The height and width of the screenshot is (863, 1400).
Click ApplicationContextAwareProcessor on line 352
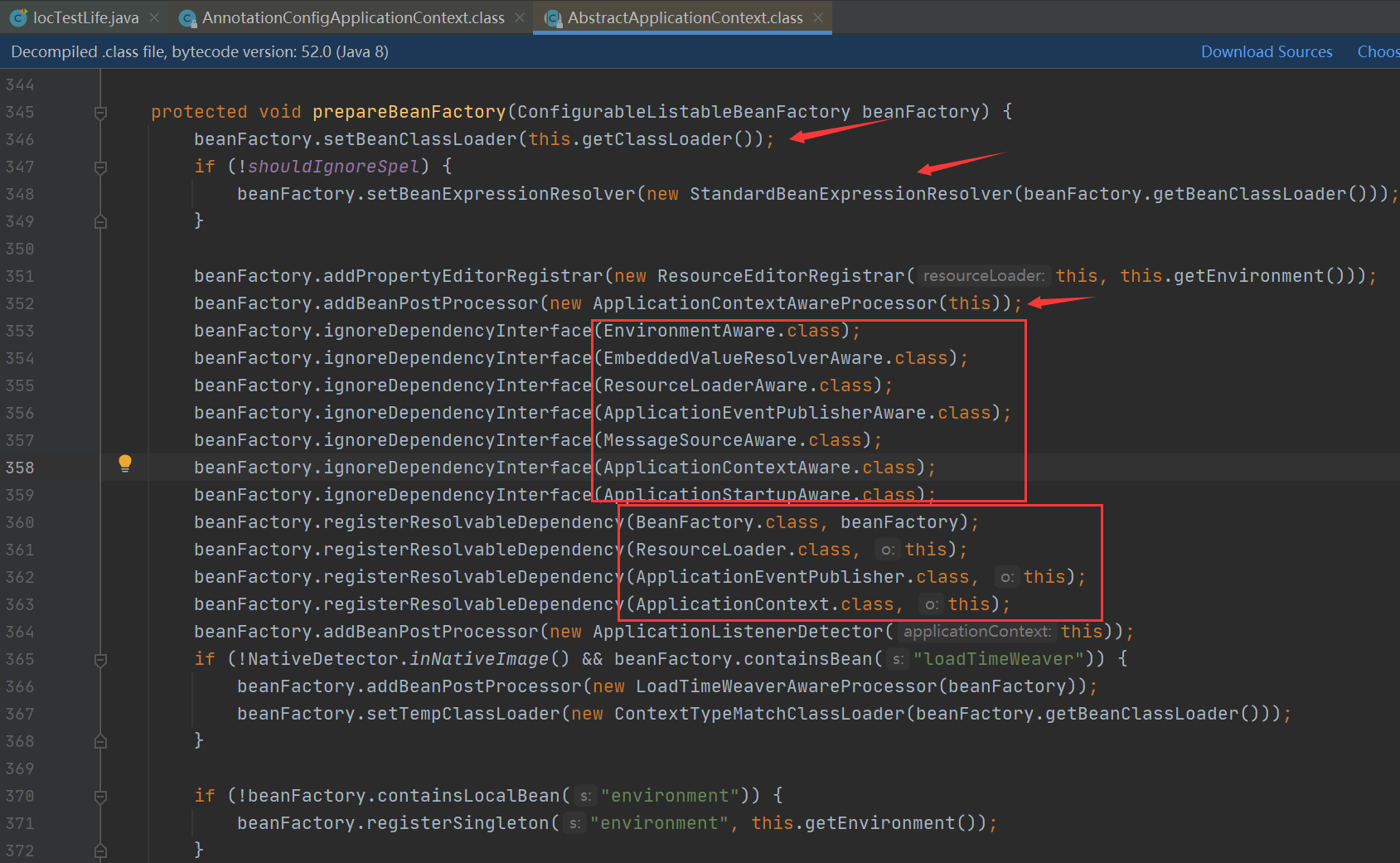pyautogui.click(x=765, y=303)
